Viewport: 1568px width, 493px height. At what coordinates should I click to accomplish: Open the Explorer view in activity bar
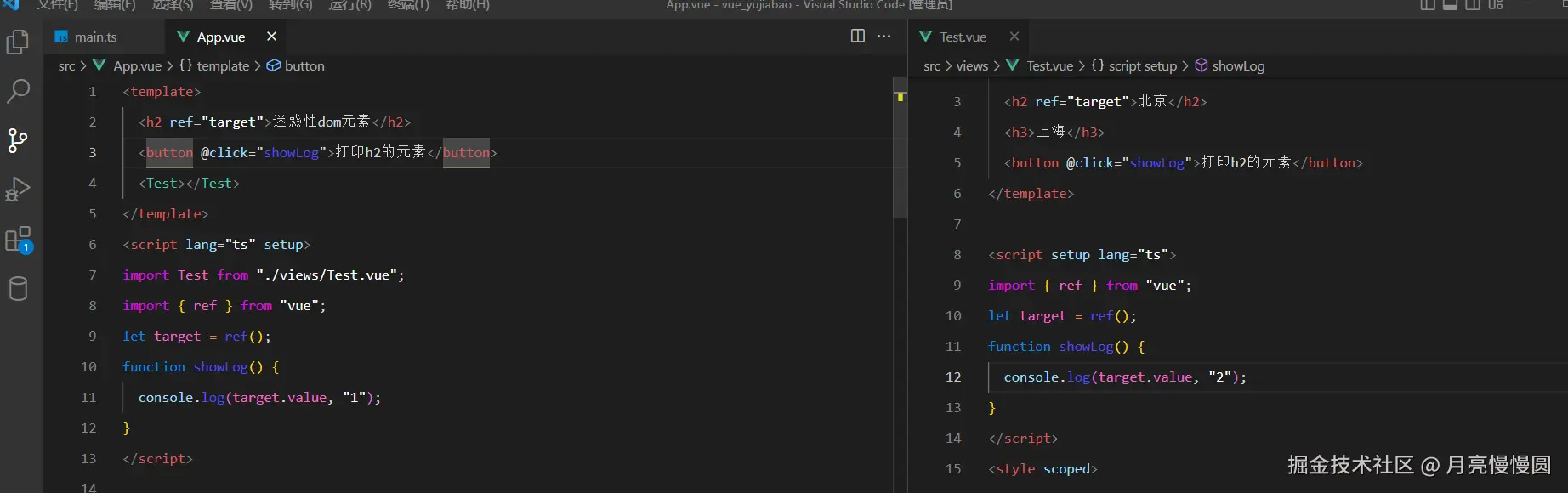(x=18, y=42)
